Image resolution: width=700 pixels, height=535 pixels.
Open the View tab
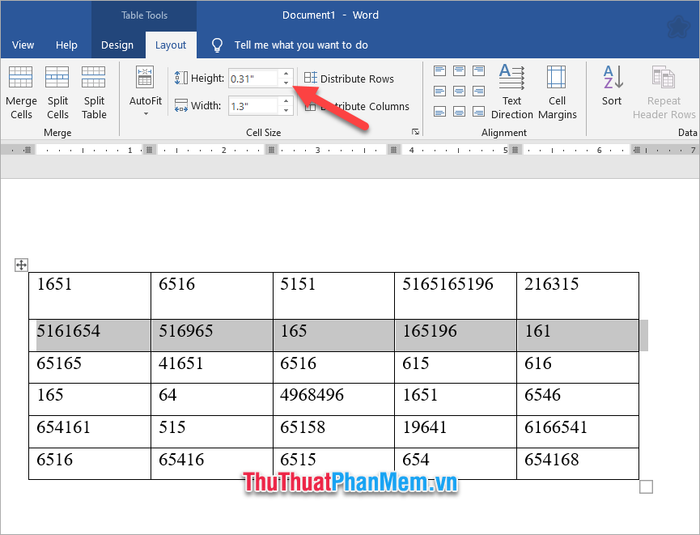(23, 45)
